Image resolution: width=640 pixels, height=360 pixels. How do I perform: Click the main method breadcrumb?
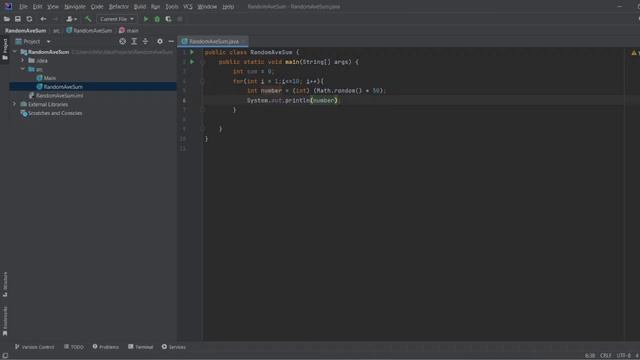129,31
